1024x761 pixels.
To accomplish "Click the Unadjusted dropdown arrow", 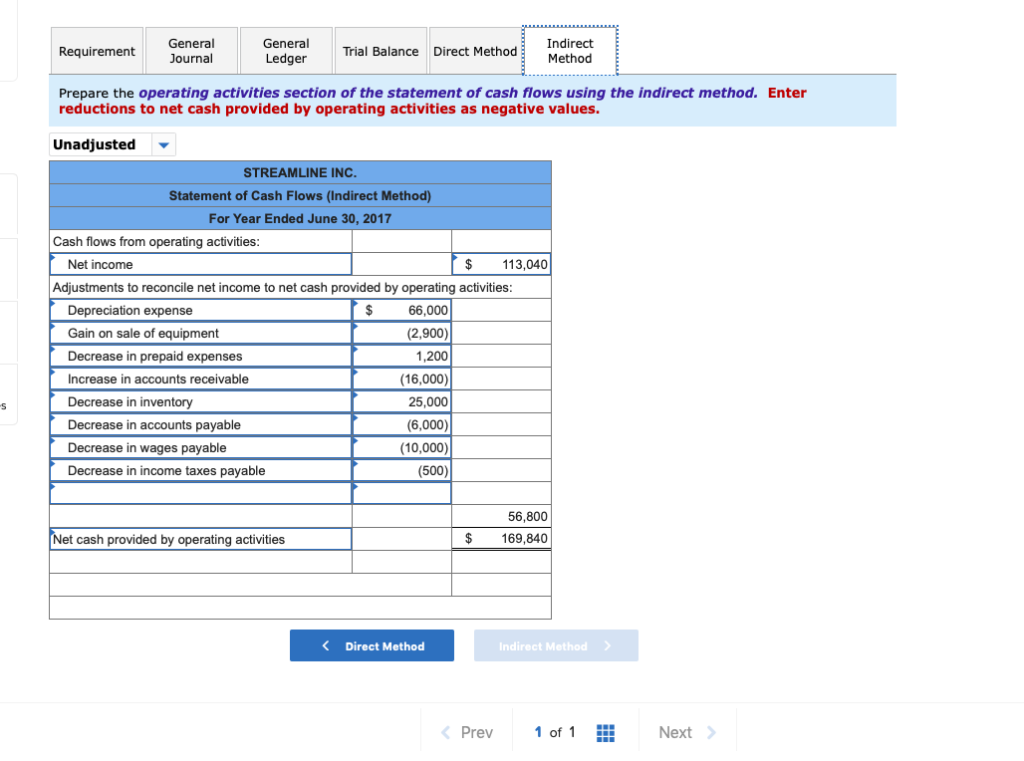I will tap(163, 144).
